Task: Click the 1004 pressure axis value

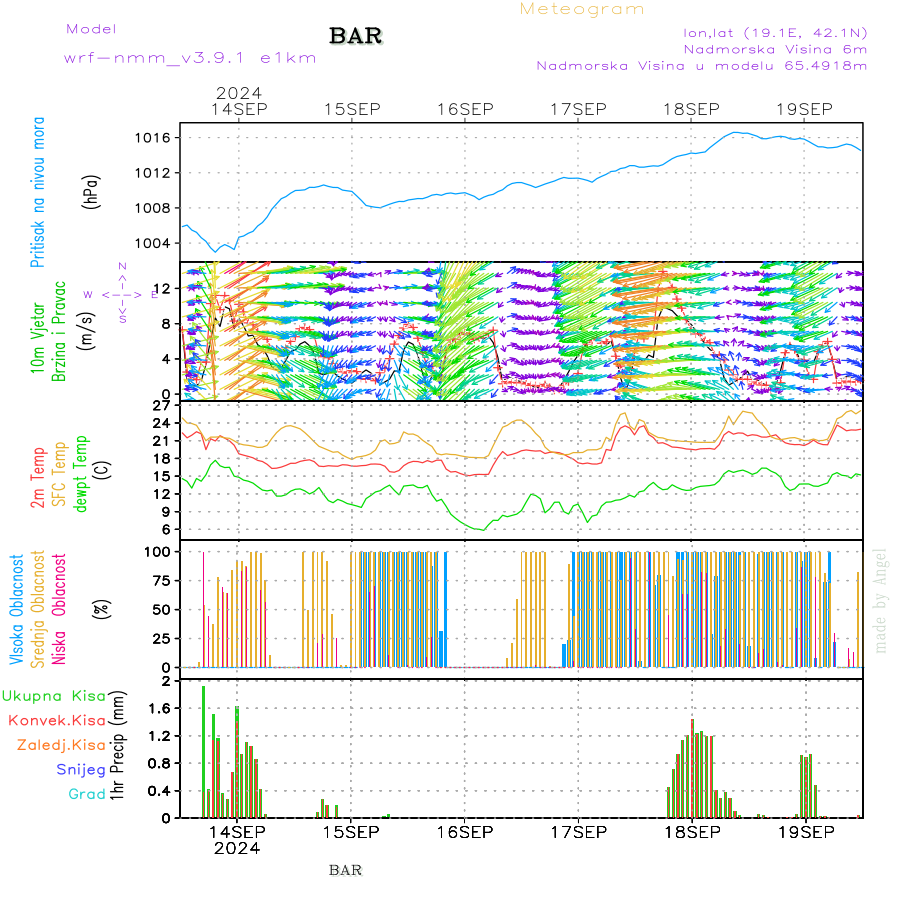Action: coord(153,243)
